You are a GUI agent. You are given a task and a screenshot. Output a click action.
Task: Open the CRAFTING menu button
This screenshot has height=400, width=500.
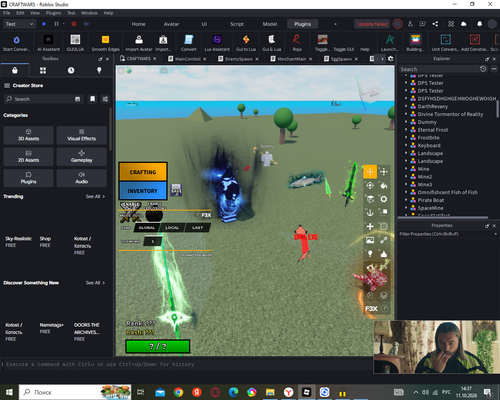[143, 172]
